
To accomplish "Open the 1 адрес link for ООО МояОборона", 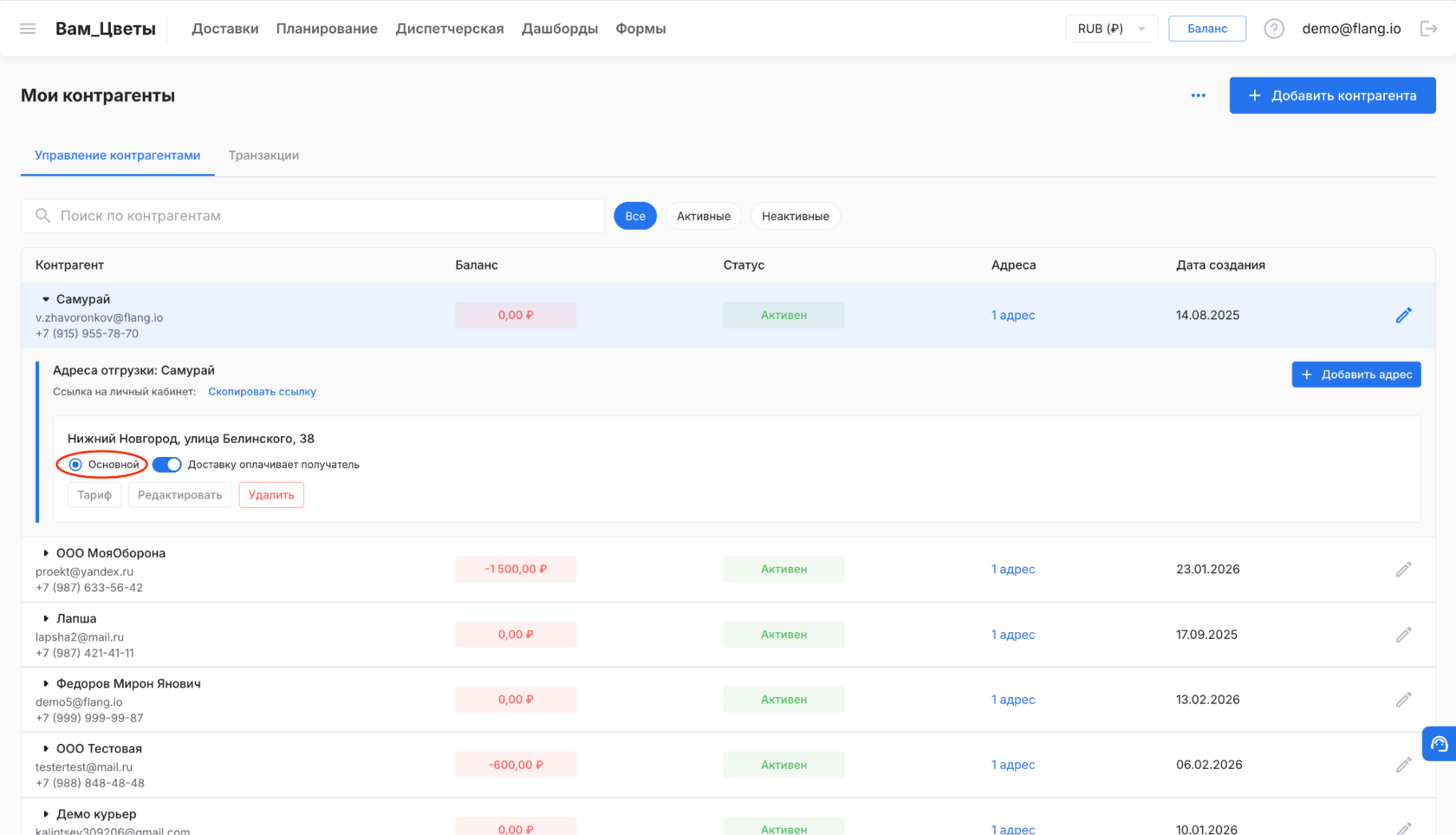I will point(1013,570).
